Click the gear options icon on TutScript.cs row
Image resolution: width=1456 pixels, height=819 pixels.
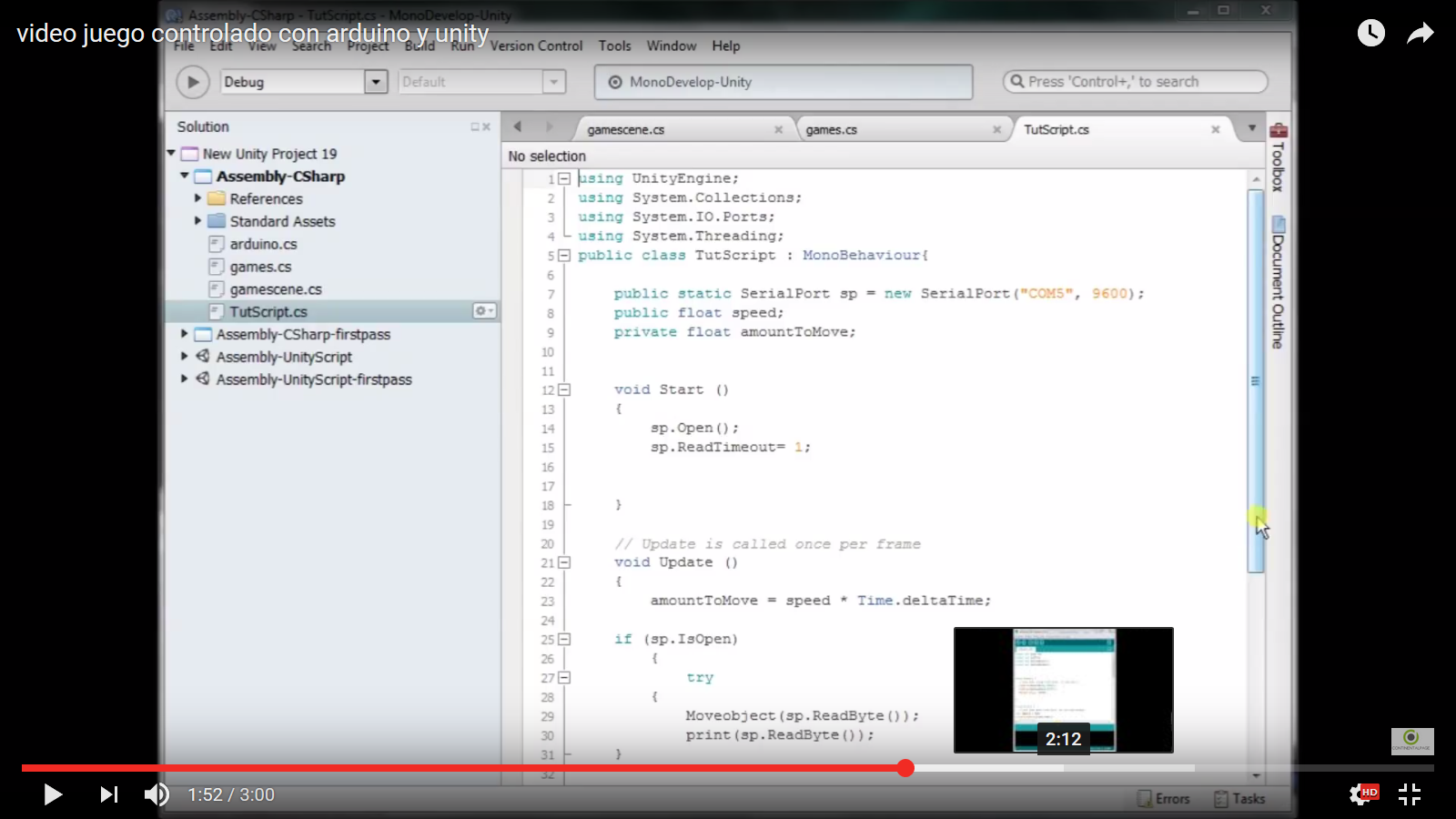pos(484,311)
